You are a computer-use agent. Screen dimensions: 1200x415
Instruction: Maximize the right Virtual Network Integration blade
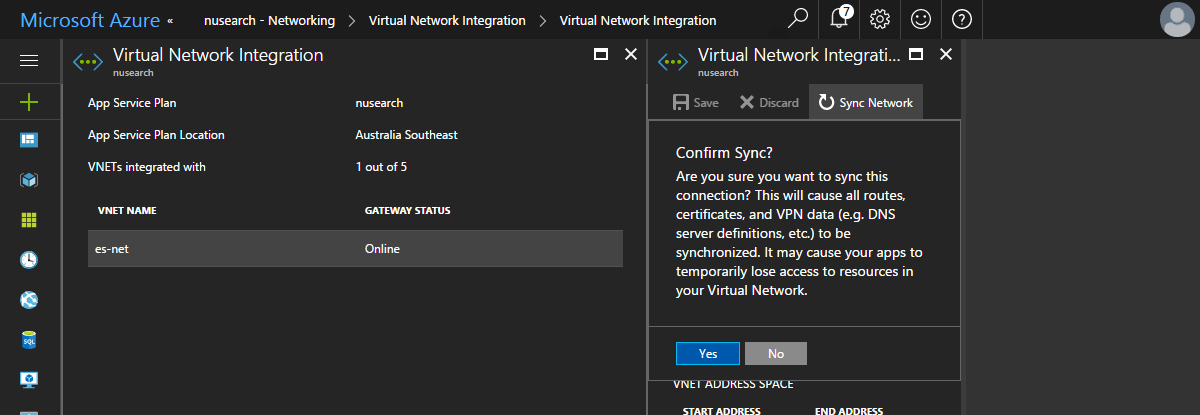(x=916, y=55)
